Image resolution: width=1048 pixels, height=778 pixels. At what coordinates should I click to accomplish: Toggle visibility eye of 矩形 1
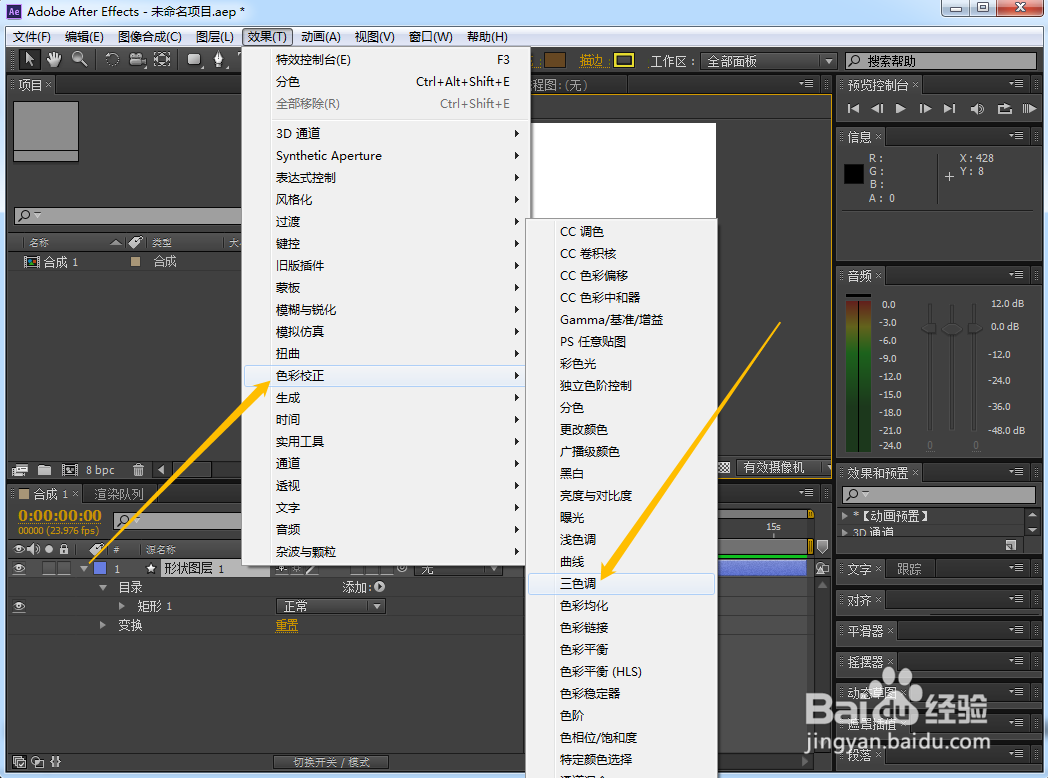[x=19, y=606]
